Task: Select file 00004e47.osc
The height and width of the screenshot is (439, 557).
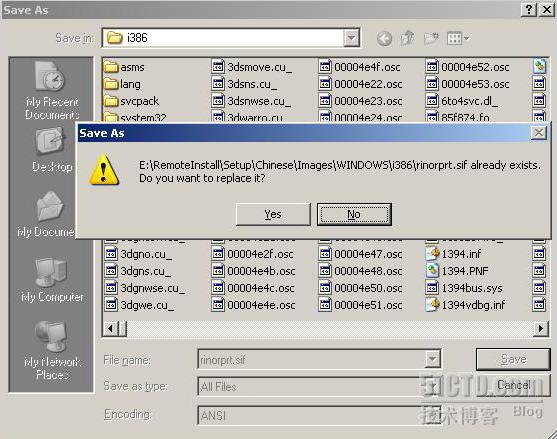Action: [361, 254]
